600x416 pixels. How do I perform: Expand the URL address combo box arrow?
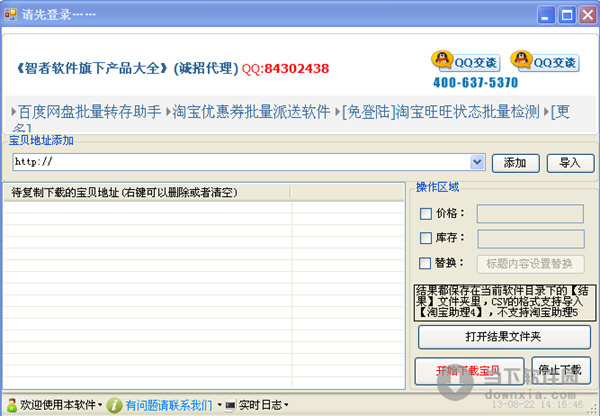tap(477, 162)
